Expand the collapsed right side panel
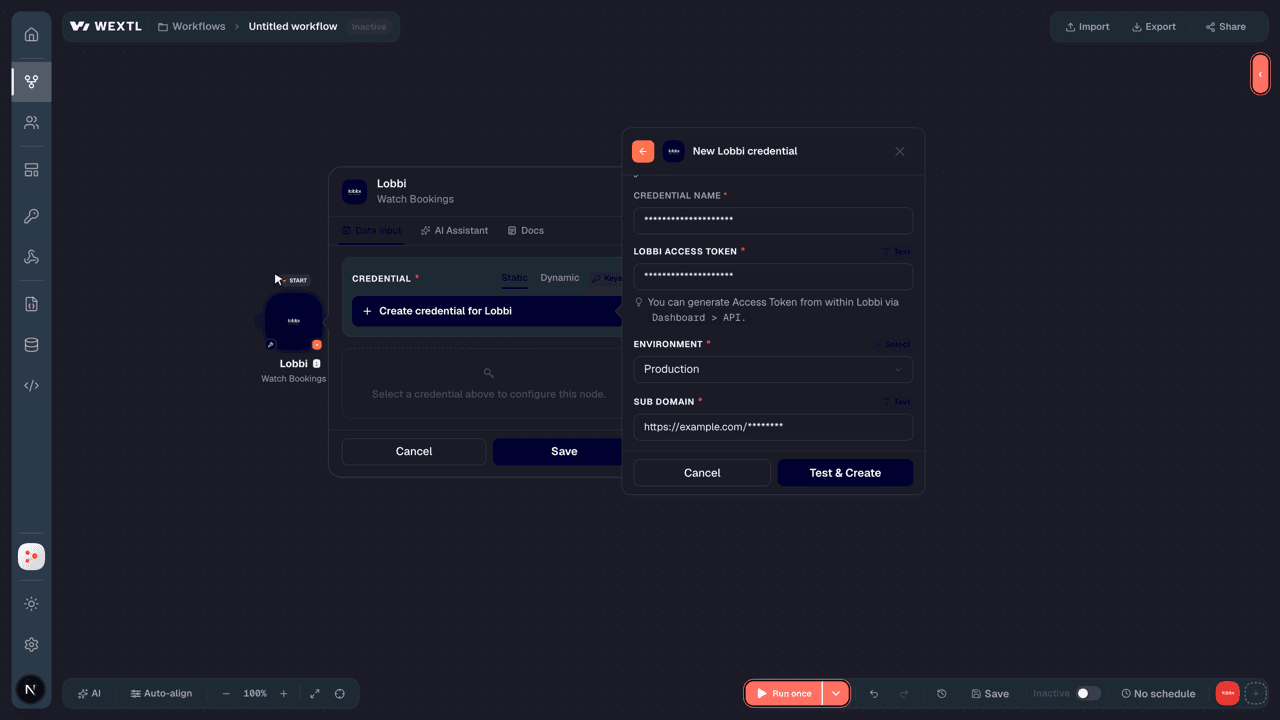 tap(1260, 74)
